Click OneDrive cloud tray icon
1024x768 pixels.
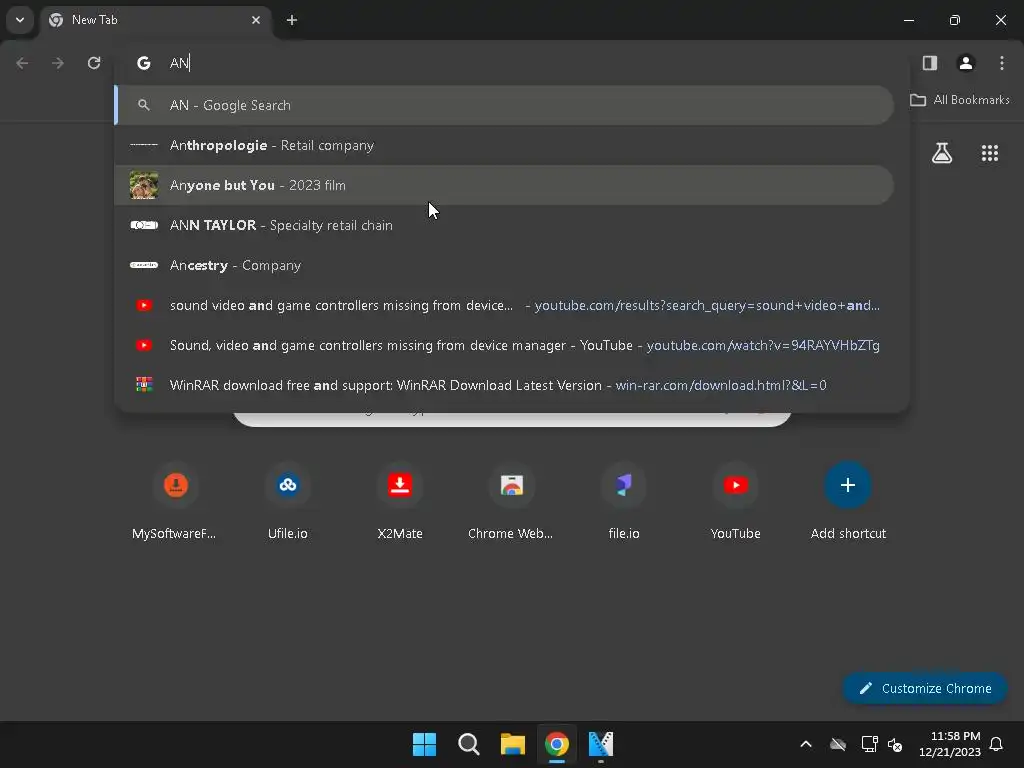[838, 744]
